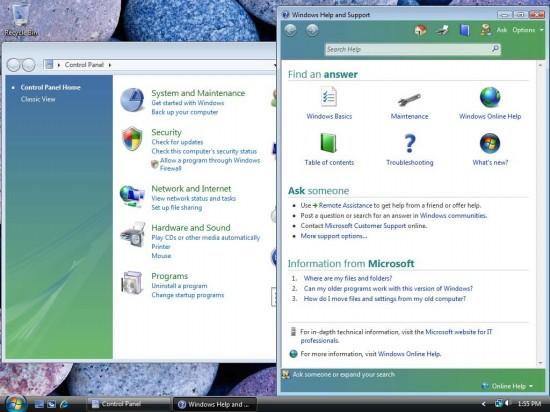Open the What's new Windows logo icon
The width and height of the screenshot is (550, 412).
(x=490, y=143)
